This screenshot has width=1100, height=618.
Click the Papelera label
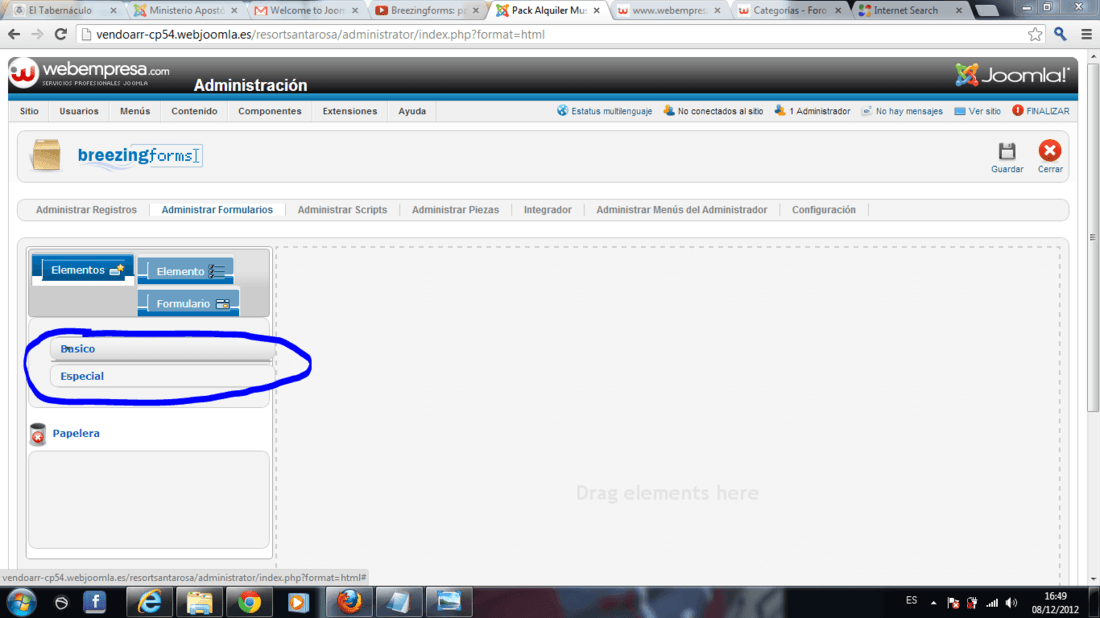(x=76, y=434)
